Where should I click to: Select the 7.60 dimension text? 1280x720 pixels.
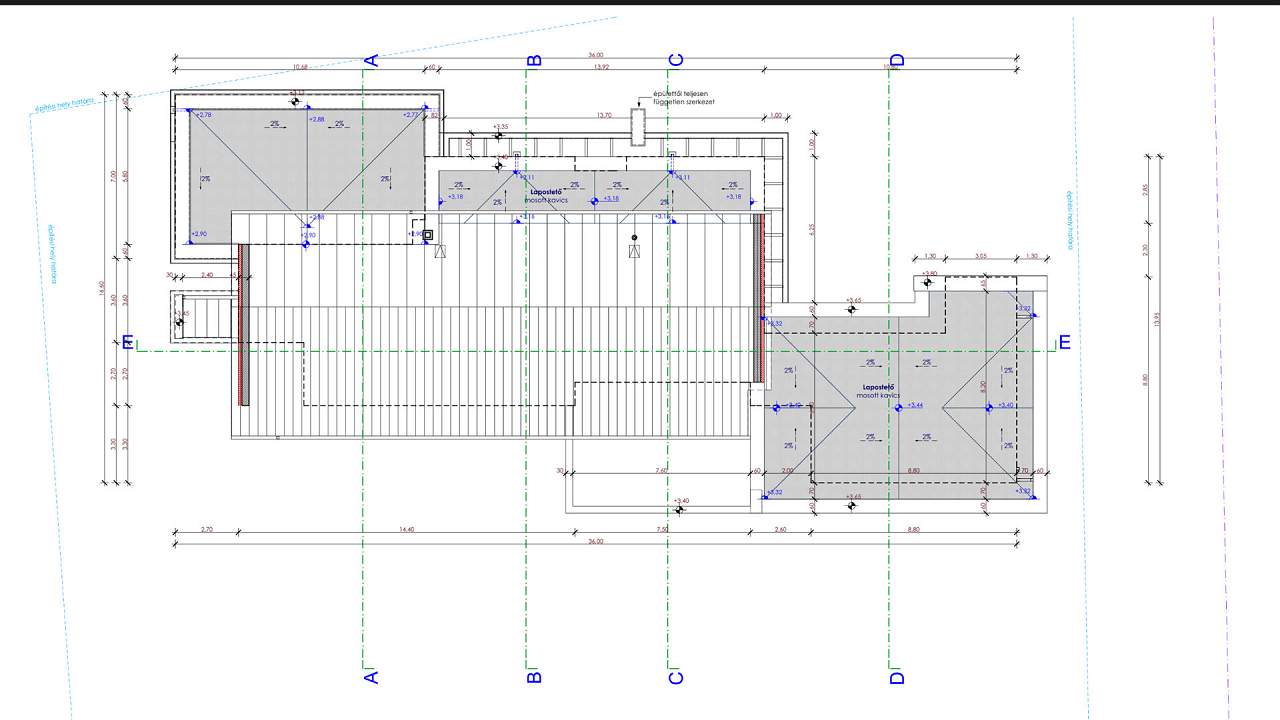661,469
